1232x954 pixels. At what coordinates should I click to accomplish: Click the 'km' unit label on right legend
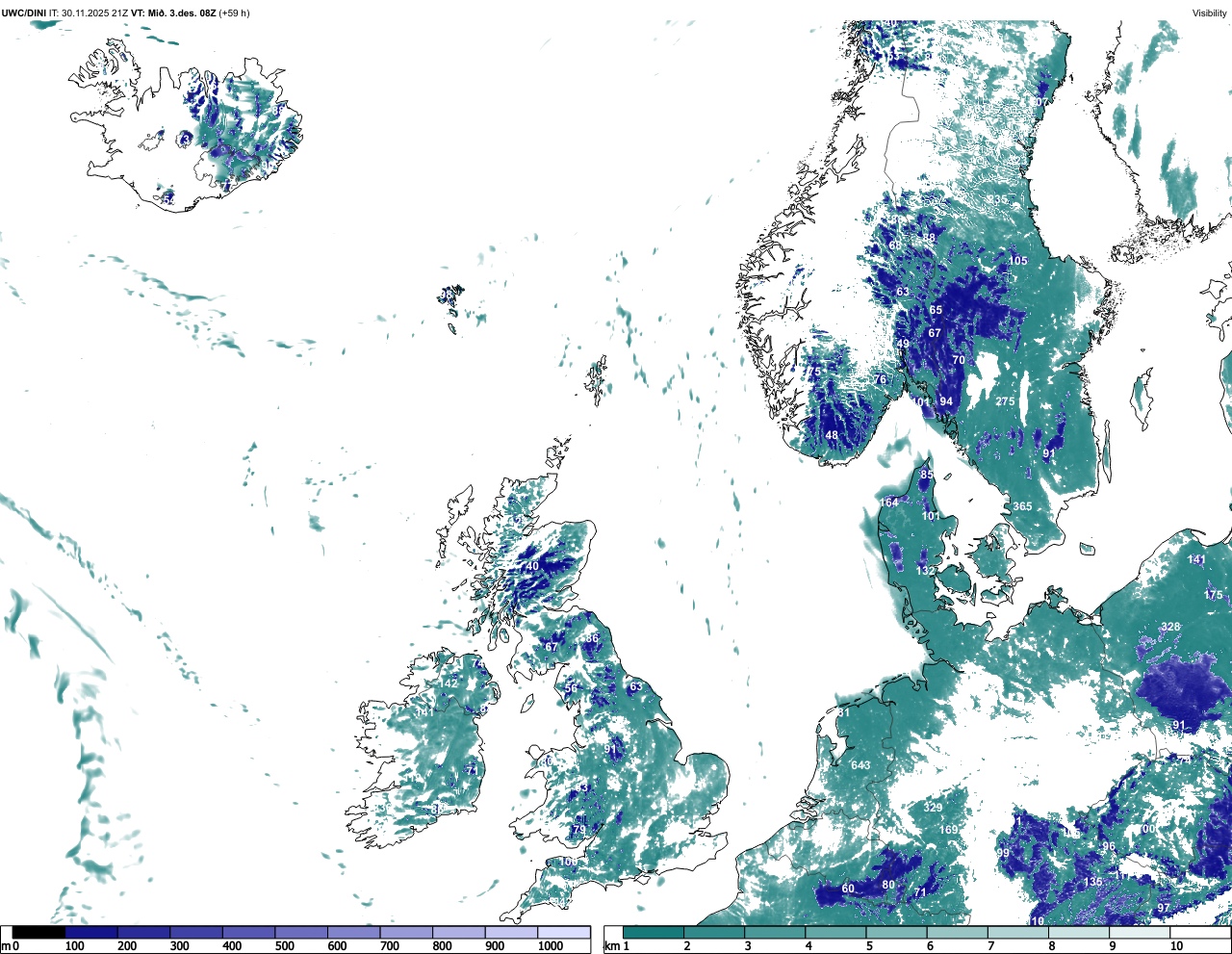(613, 946)
